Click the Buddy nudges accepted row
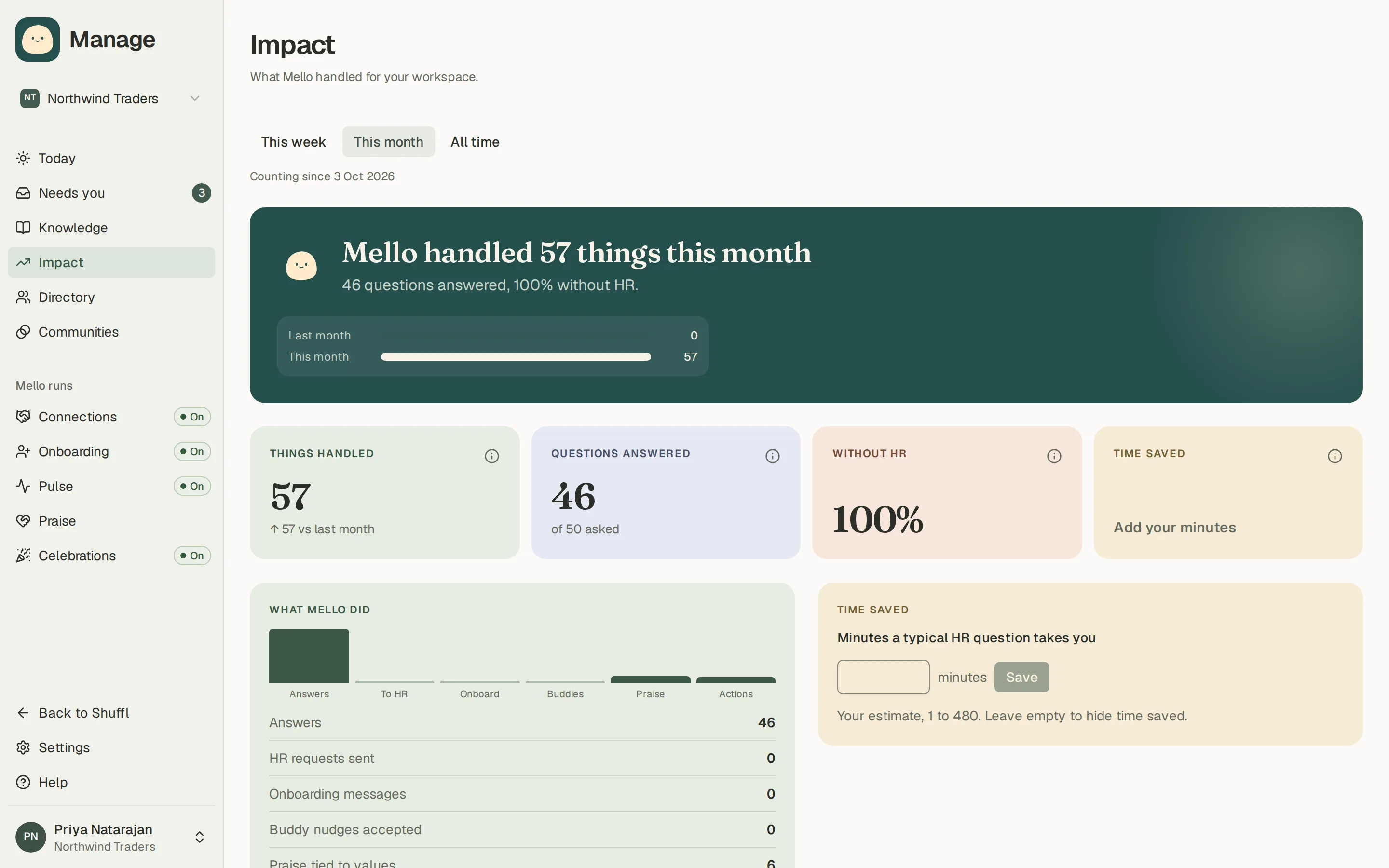This screenshot has height=868, width=1389. 522,829
